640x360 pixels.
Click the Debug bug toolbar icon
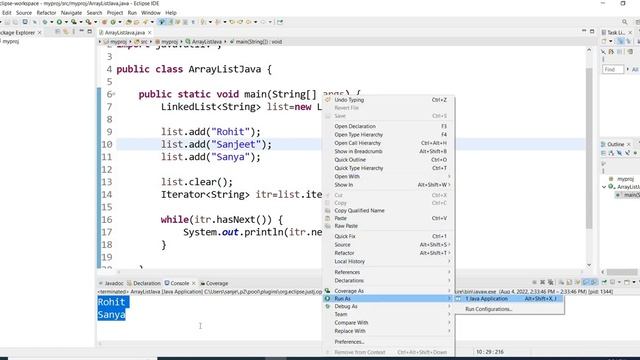(45, 22)
